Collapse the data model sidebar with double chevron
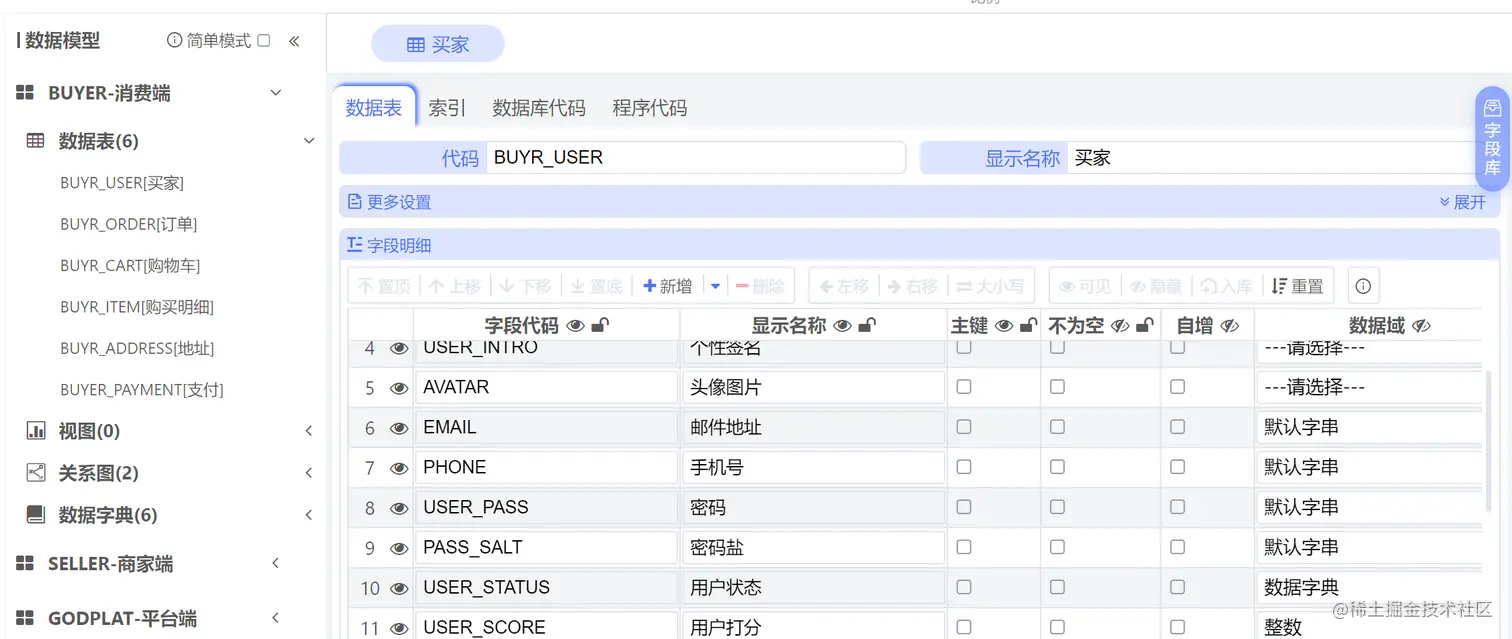This screenshot has height=639, width=1512. (294, 41)
